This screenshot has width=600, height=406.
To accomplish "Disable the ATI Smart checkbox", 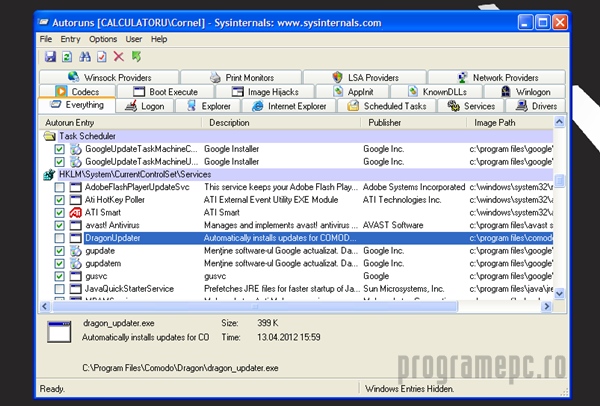I will tap(59, 212).
